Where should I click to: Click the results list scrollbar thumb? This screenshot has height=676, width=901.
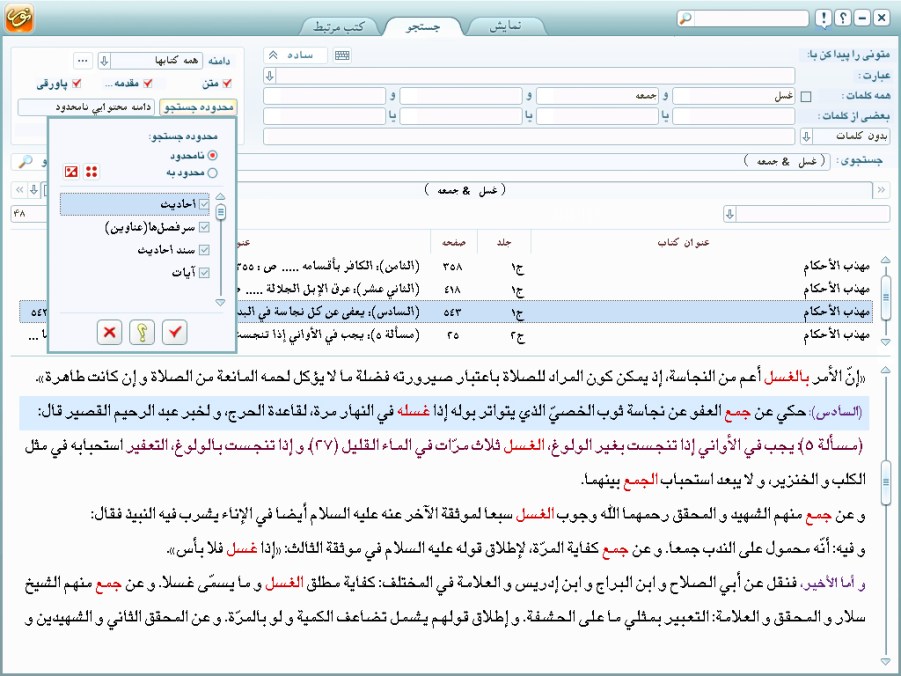pyautogui.click(x=885, y=297)
